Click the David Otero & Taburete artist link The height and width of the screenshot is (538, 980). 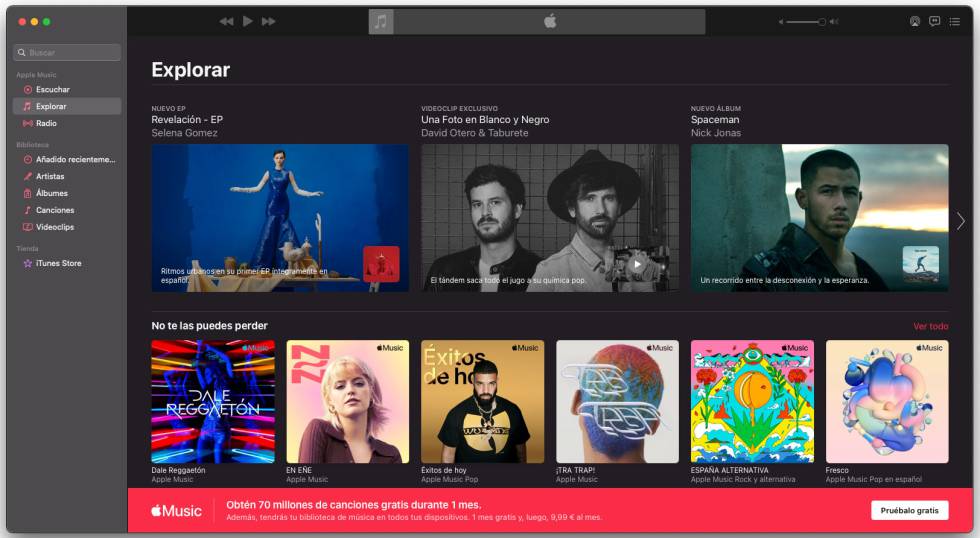point(474,132)
